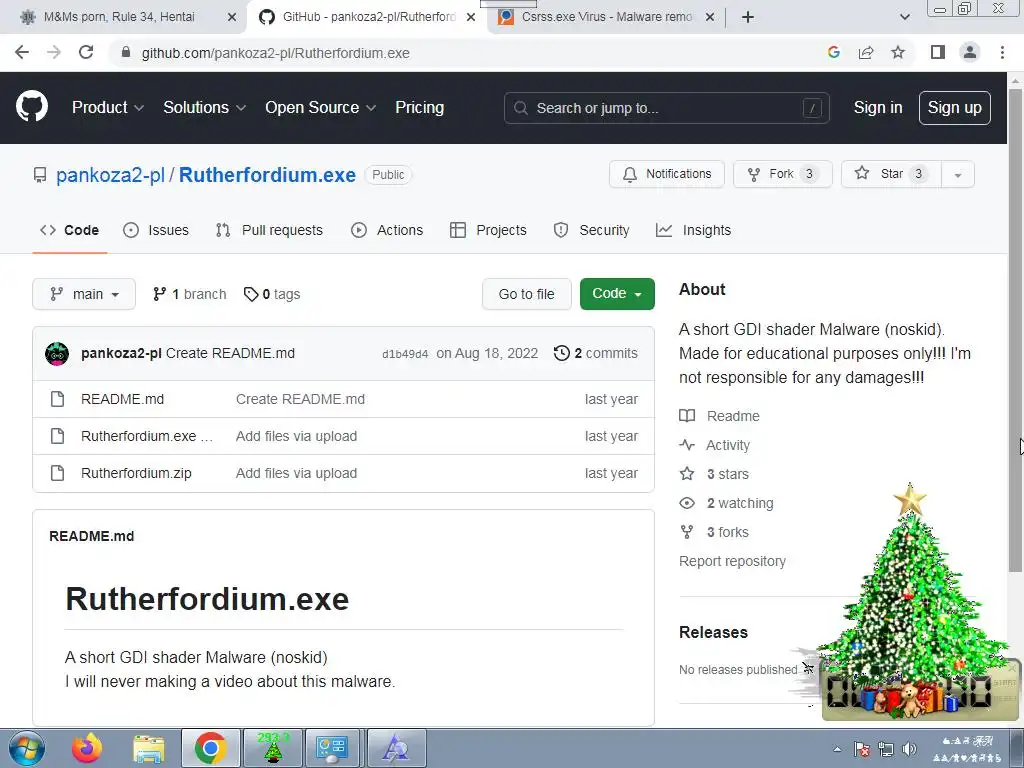This screenshot has height=768, width=1024.
Task: Click the Notifications button
Action: [667, 174]
